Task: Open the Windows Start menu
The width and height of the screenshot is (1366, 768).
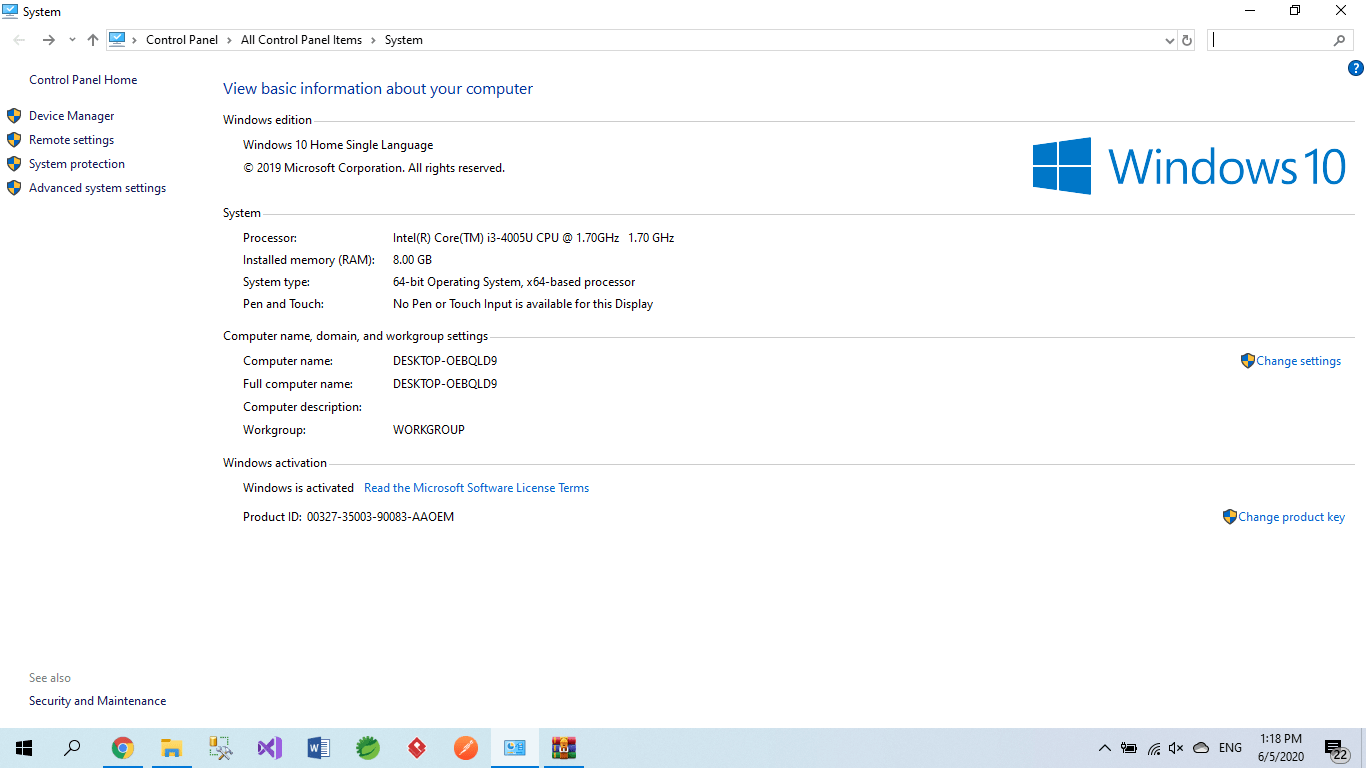Action: click(x=24, y=748)
